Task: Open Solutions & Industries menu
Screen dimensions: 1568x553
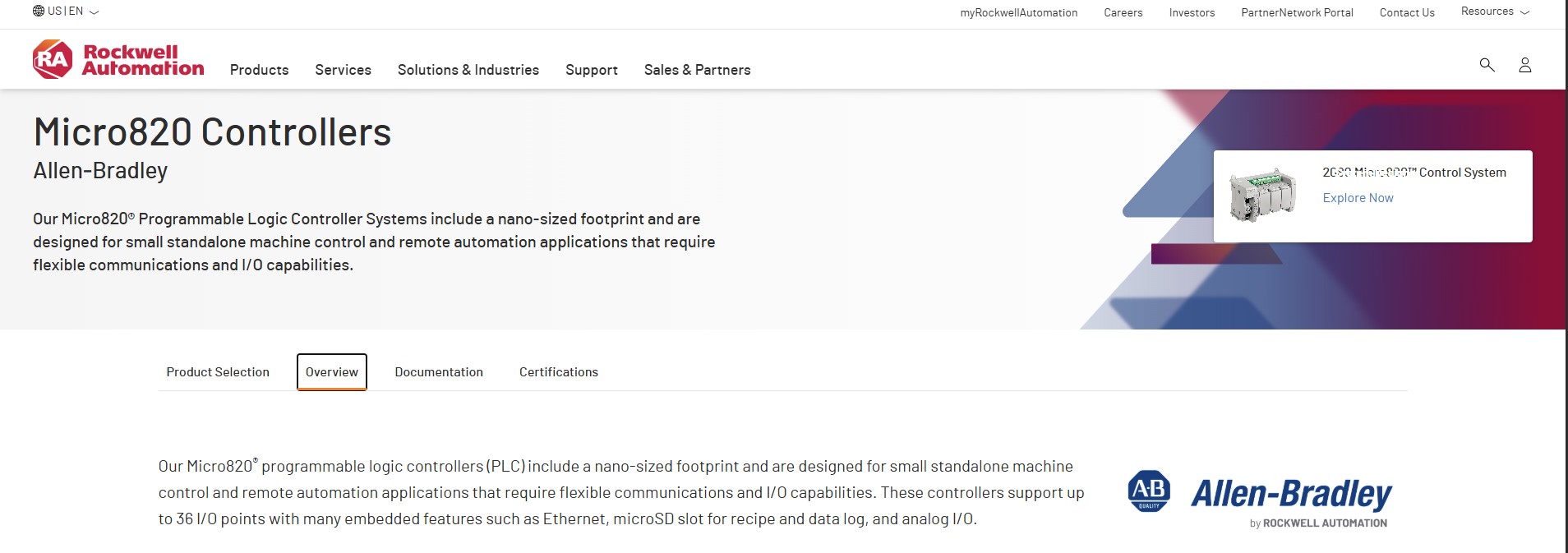Action: (x=468, y=70)
